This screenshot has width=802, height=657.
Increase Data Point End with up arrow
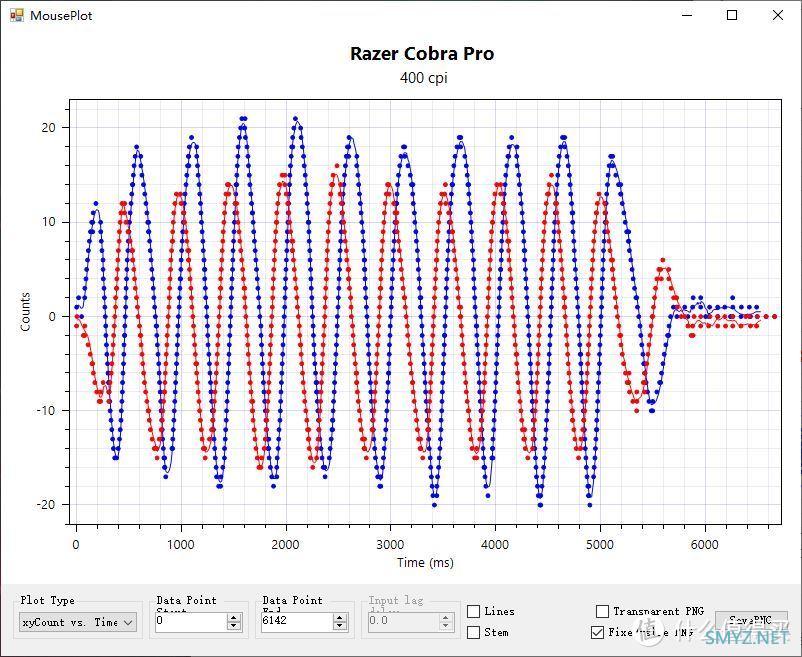click(340, 618)
